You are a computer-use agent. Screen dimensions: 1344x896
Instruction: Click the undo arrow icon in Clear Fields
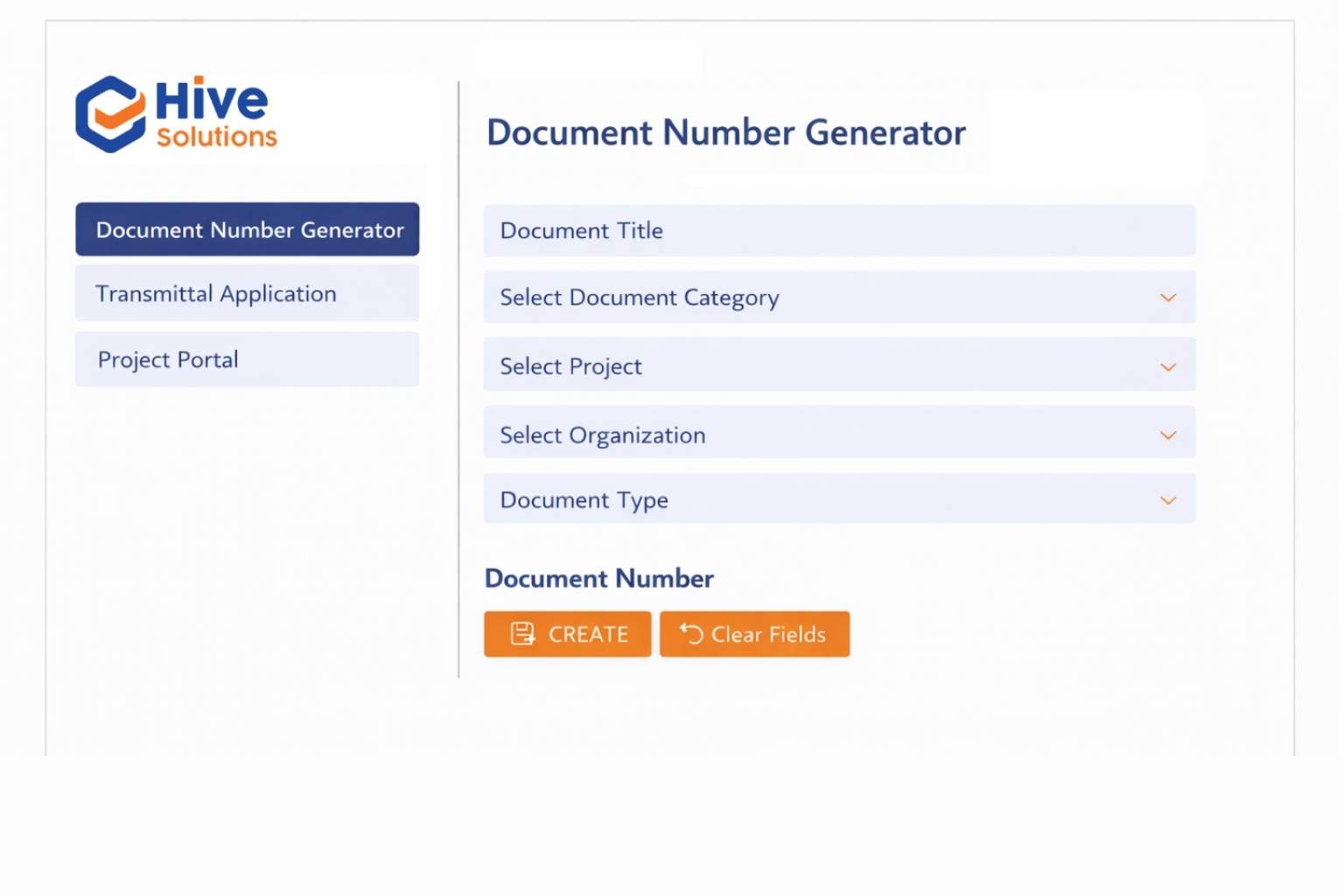click(691, 633)
